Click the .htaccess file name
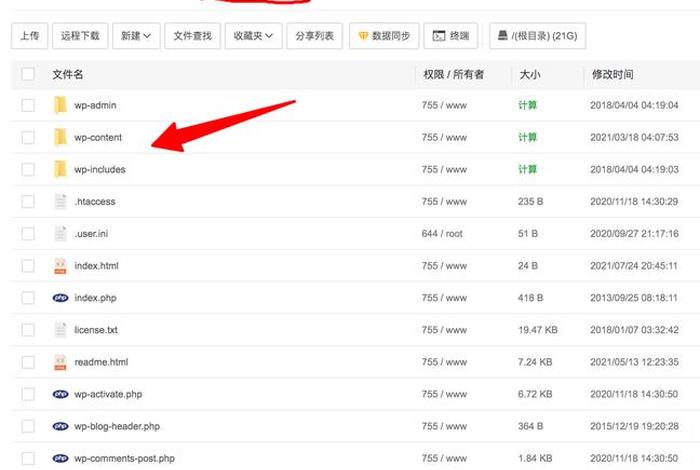 pyautogui.click(x=95, y=202)
